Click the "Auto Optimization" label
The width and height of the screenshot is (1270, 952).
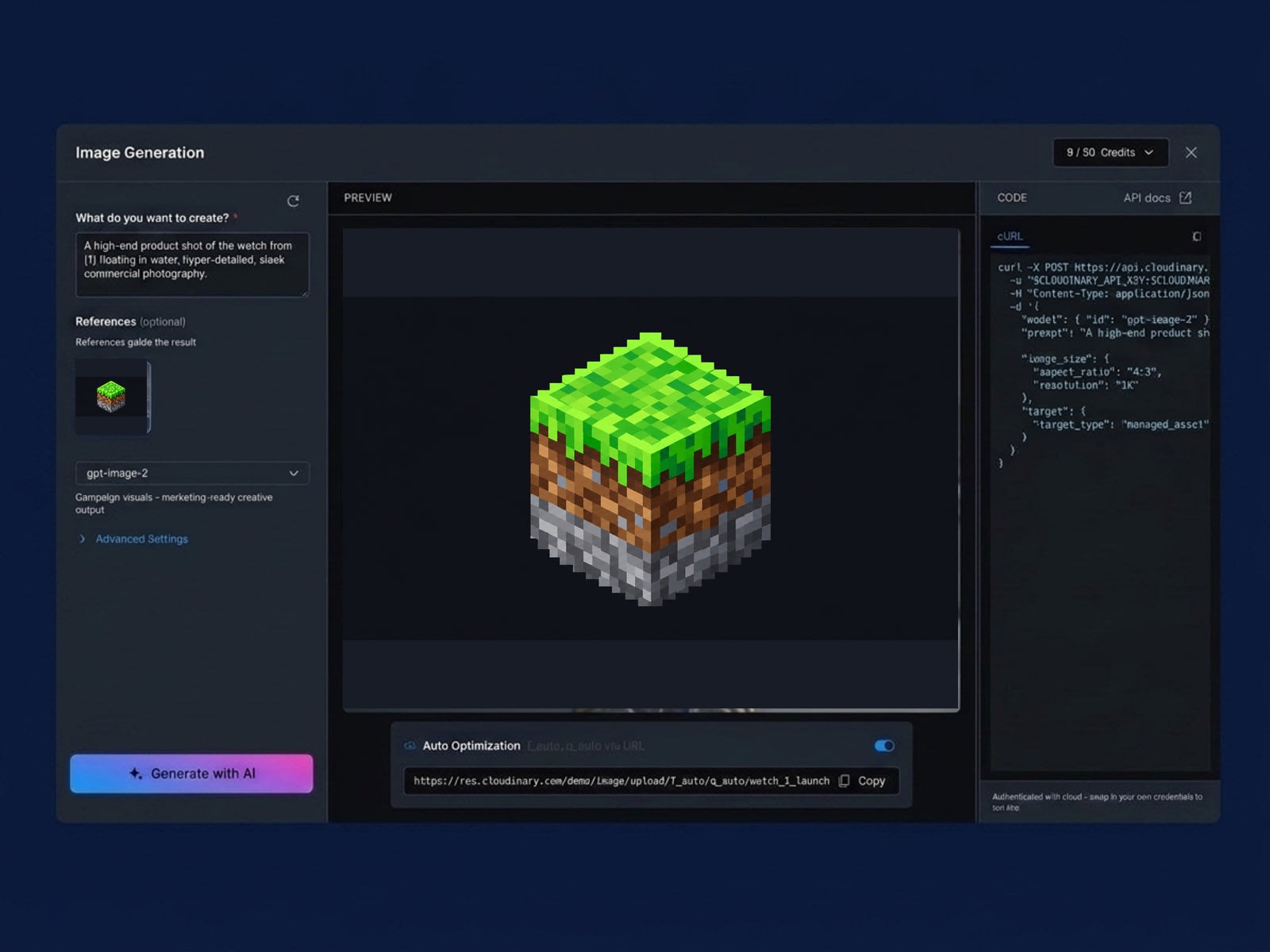pos(471,746)
